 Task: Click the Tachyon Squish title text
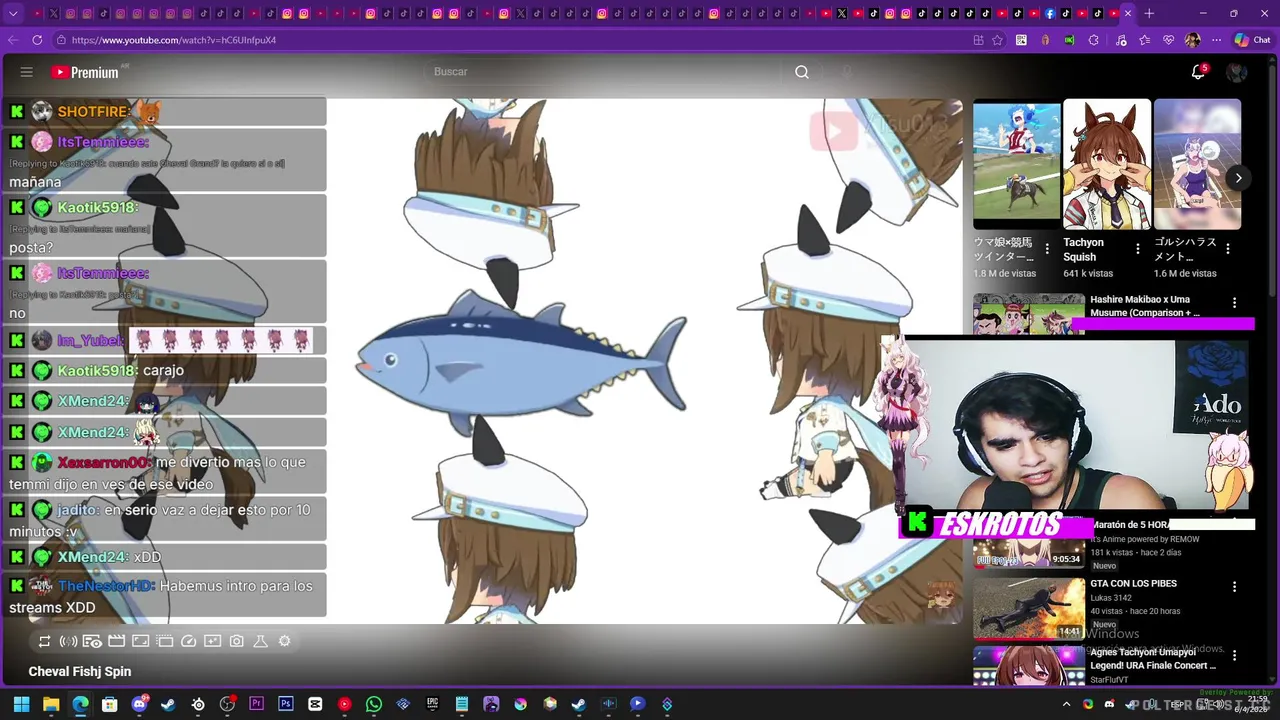(x=1083, y=249)
